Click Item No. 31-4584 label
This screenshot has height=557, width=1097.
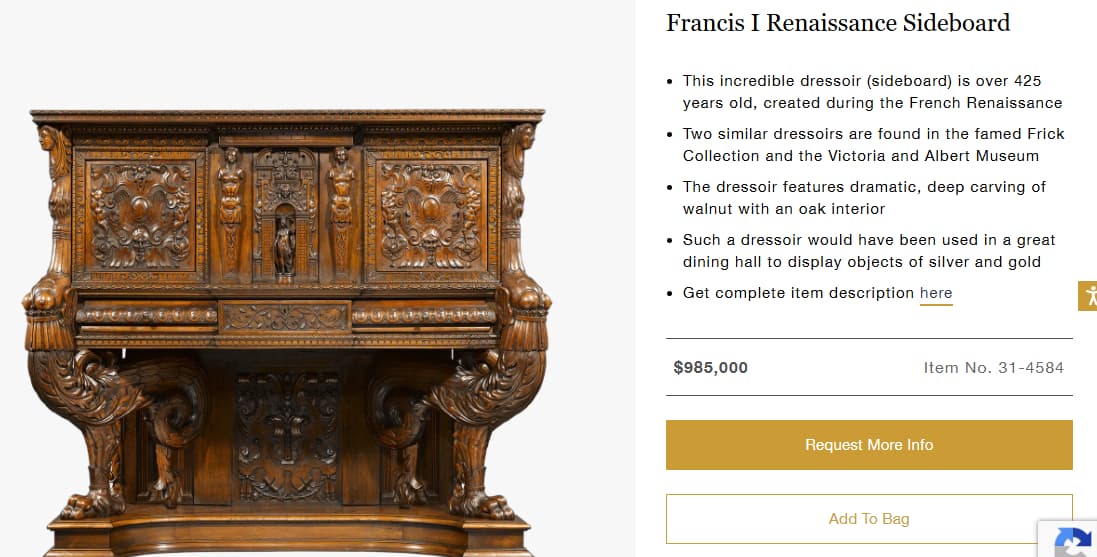993,367
